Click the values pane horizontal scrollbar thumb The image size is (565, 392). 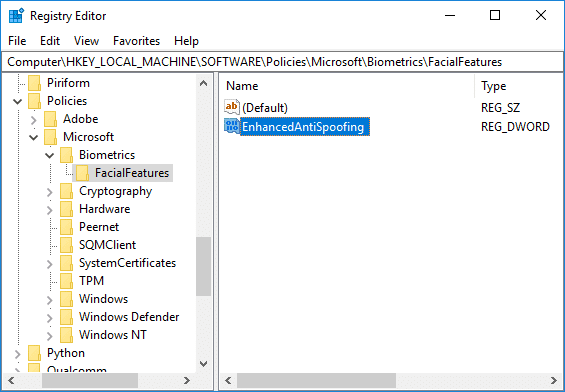click(x=316, y=380)
